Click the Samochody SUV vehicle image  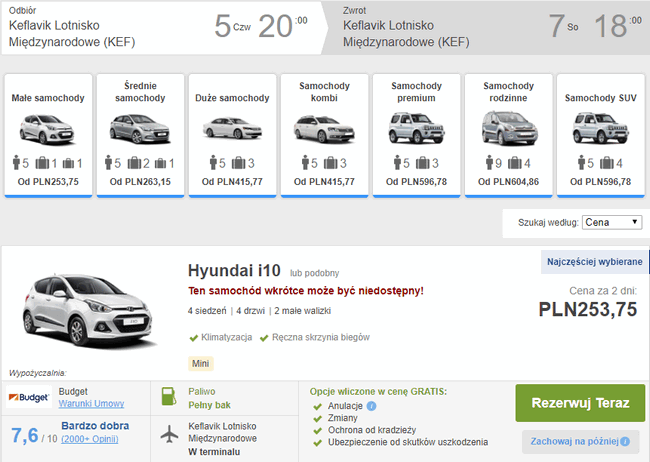(x=601, y=128)
